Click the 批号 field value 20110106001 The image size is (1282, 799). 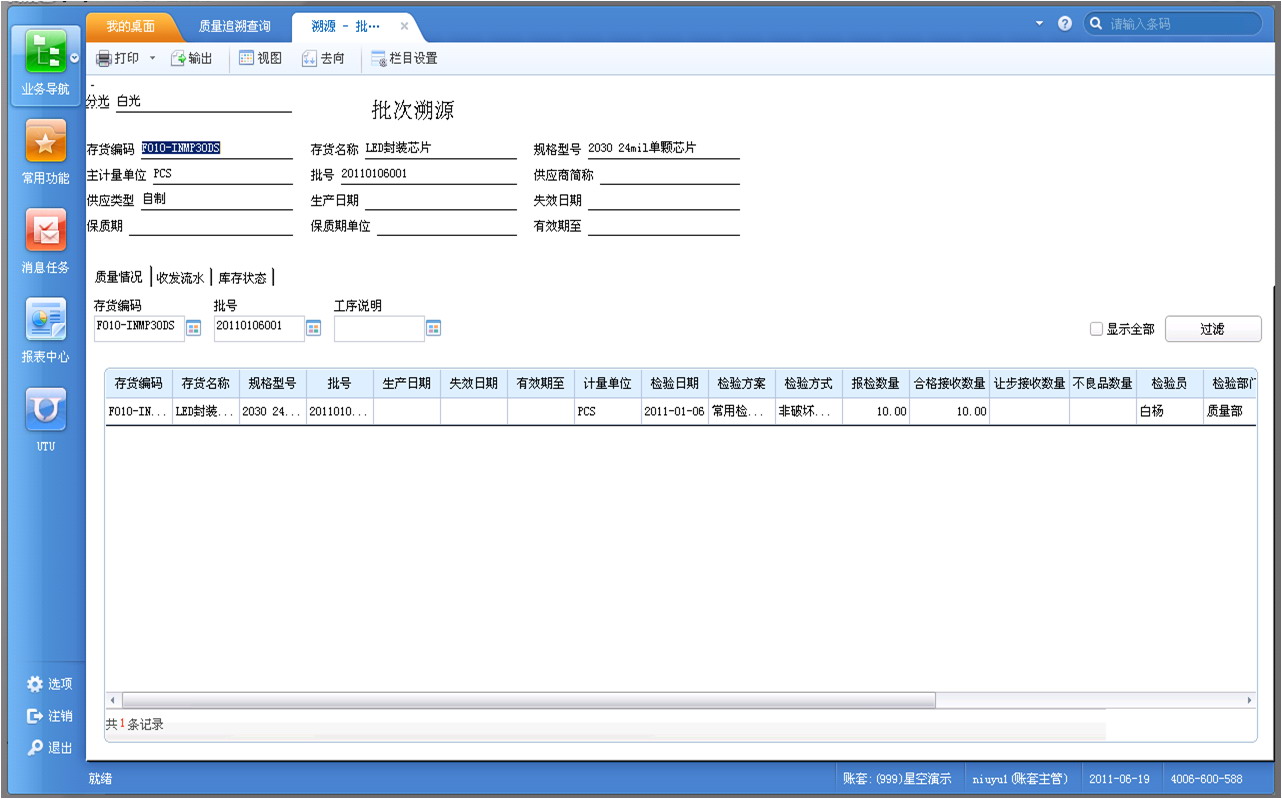point(428,173)
